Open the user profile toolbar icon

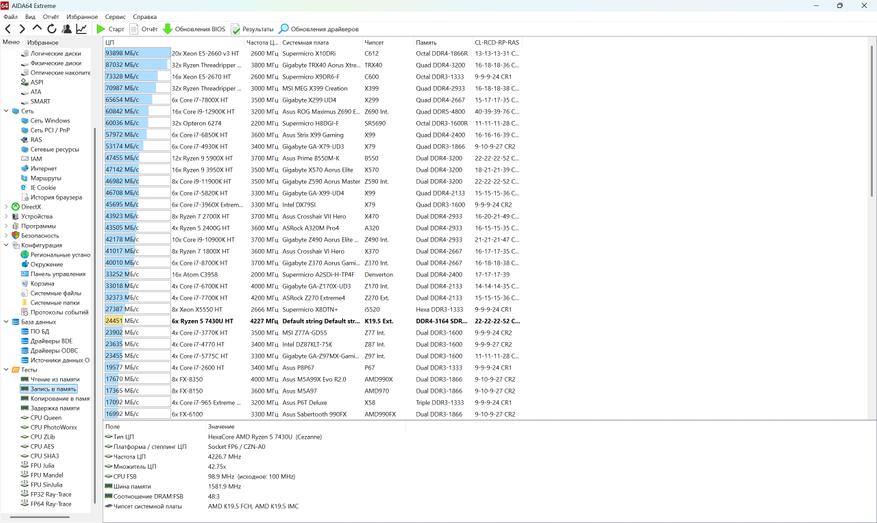click(67, 29)
